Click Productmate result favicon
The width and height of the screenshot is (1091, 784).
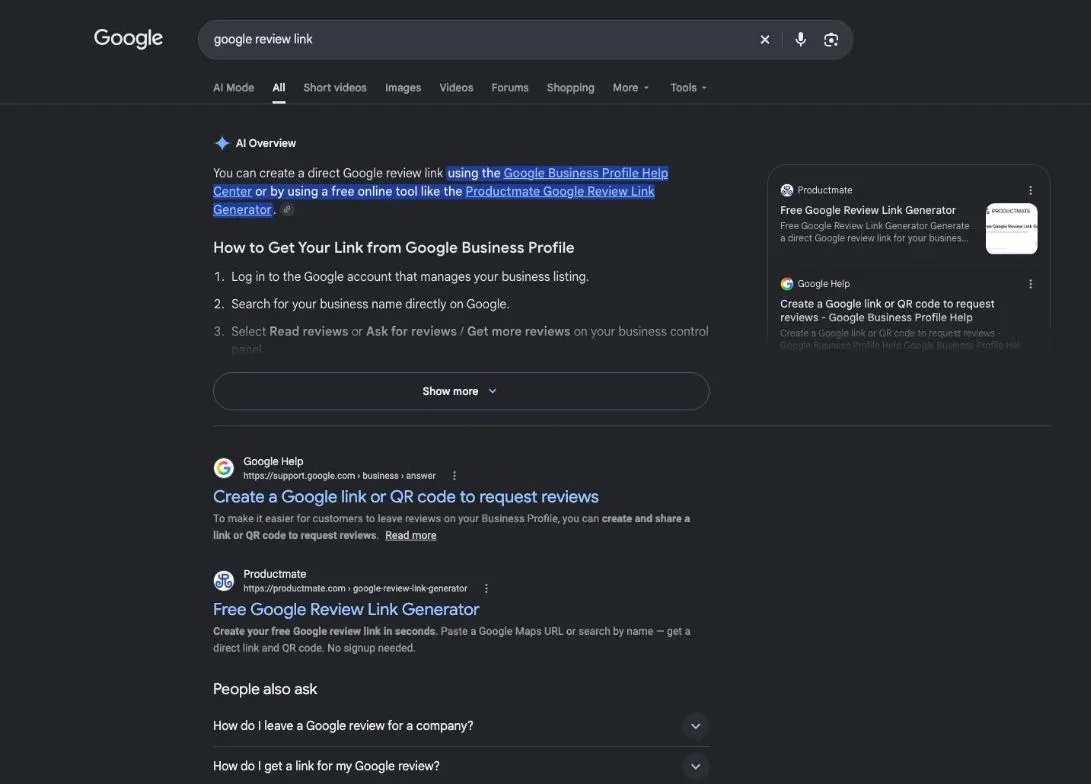[x=223, y=581]
